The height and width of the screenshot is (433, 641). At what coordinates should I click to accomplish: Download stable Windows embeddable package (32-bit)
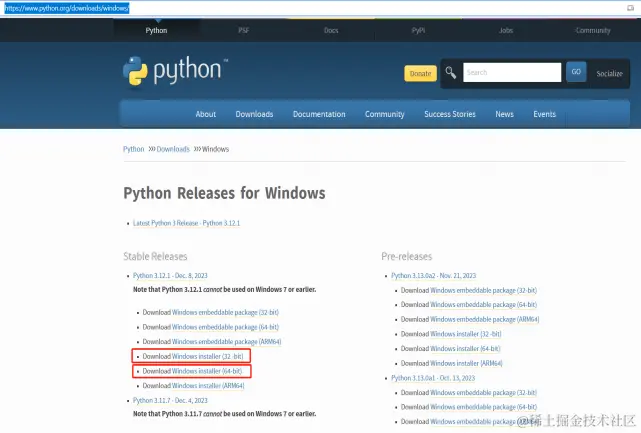click(225, 312)
